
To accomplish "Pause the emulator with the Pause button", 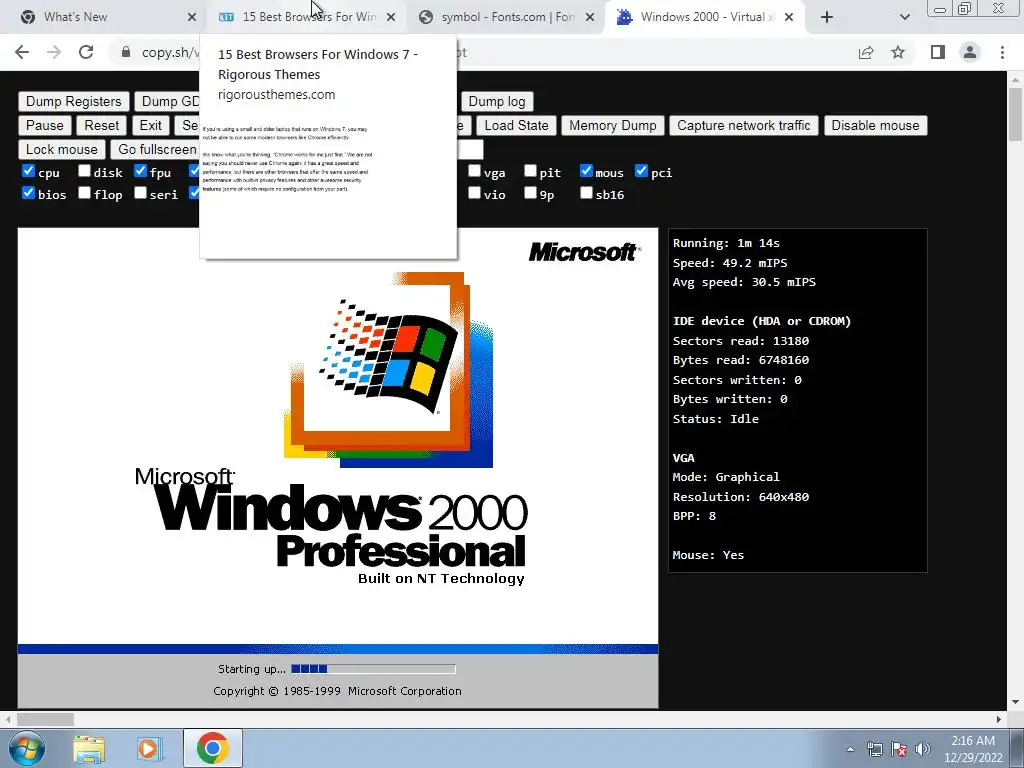I will [44, 125].
